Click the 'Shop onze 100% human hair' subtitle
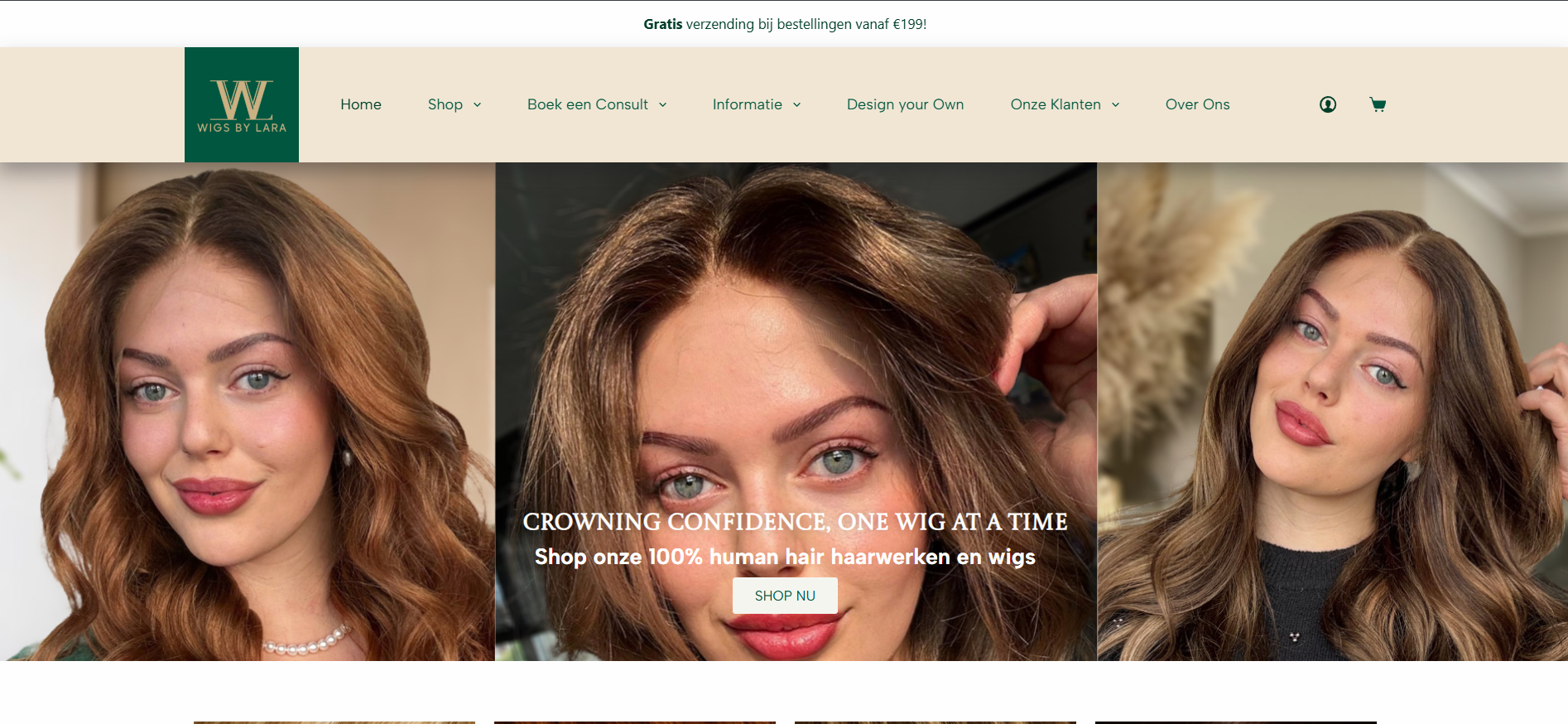Image resolution: width=1568 pixels, height=724 pixels. click(x=785, y=557)
